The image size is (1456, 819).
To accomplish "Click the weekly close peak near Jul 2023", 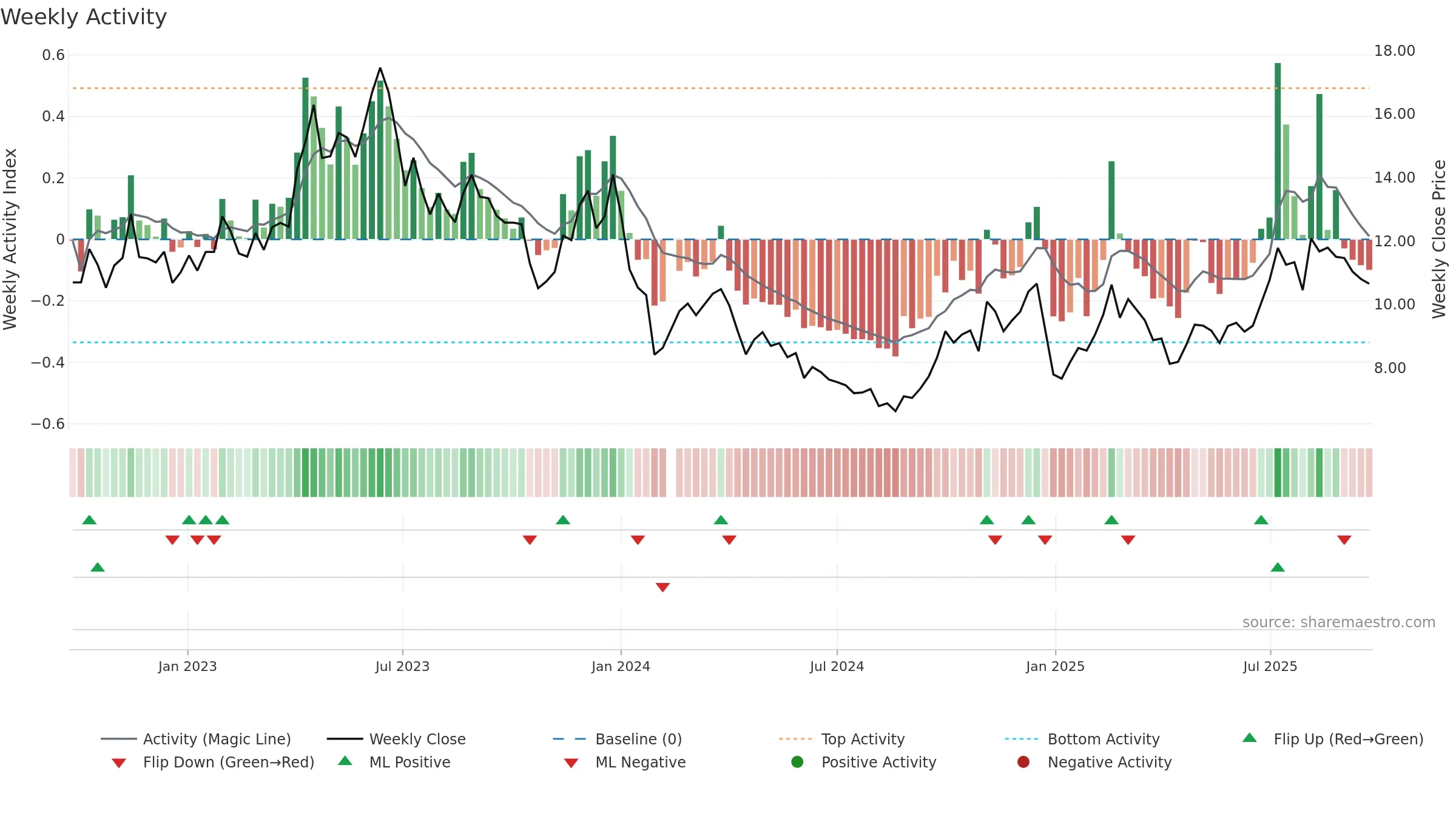I will [x=380, y=69].
